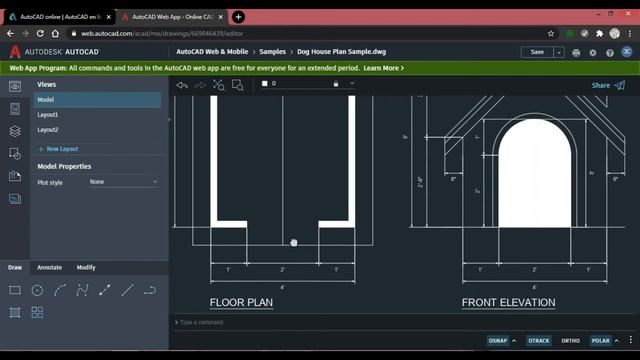Bookmark this page with star icon
This screenshot has width=640, height=360.
pyautogui.click(x=551, y=33)
